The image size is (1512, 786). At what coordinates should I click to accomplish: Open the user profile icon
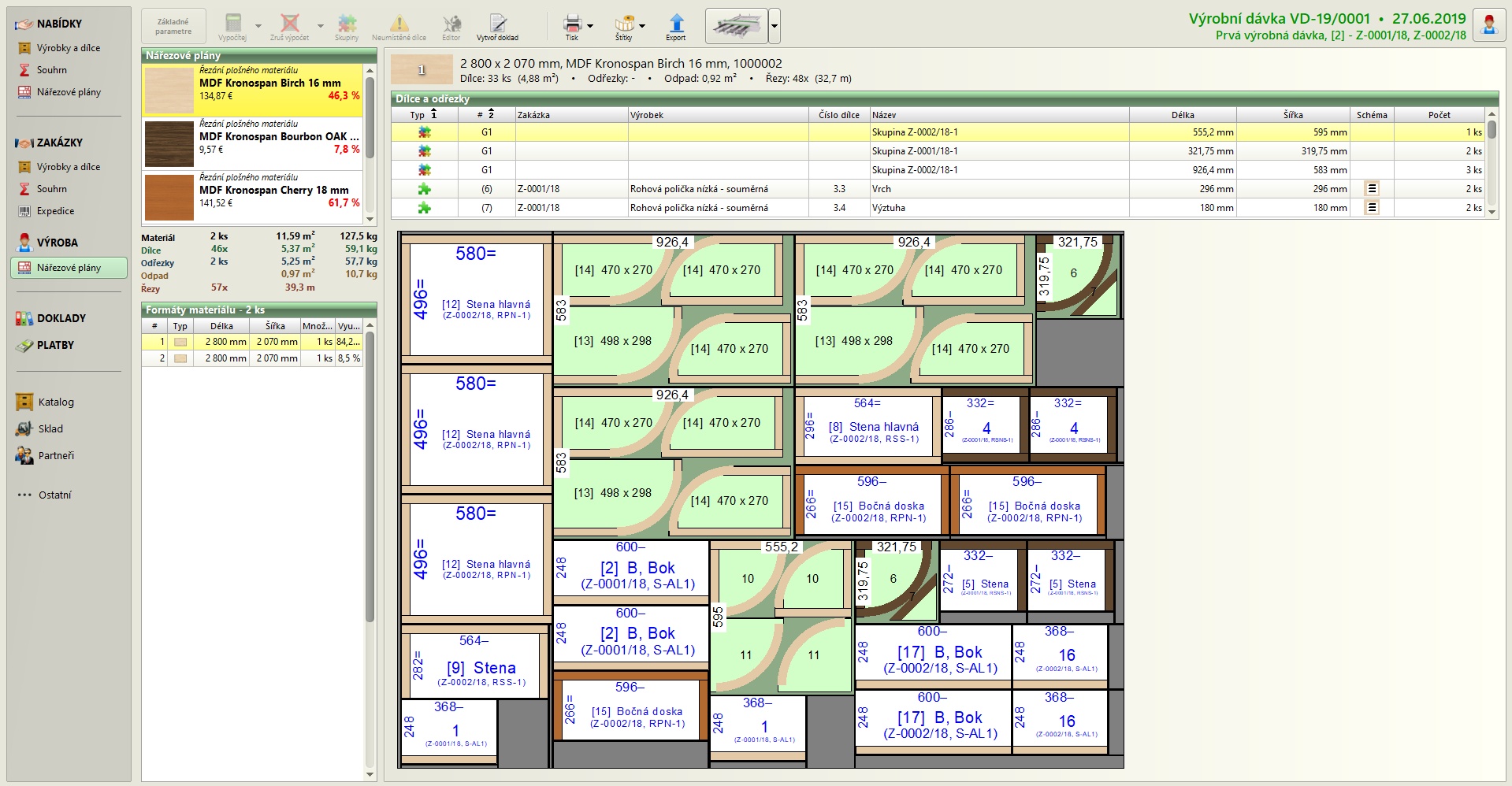1488,25
